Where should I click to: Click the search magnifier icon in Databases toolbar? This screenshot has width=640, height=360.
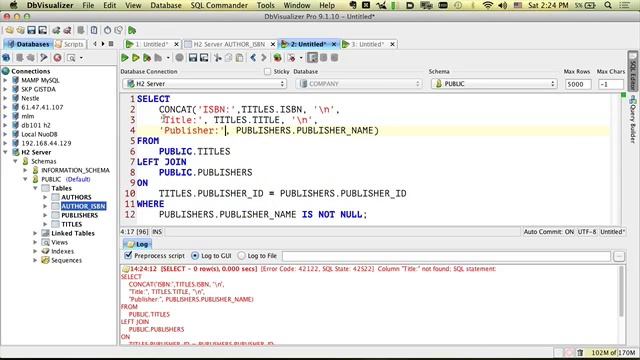pyautogui.click(x=71, y=58)
